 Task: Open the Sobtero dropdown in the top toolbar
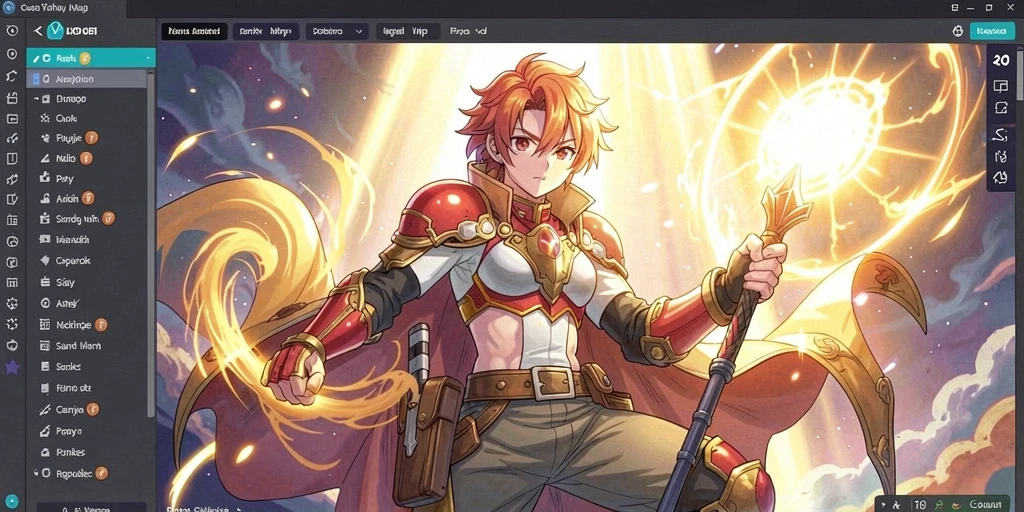[337, 31]
